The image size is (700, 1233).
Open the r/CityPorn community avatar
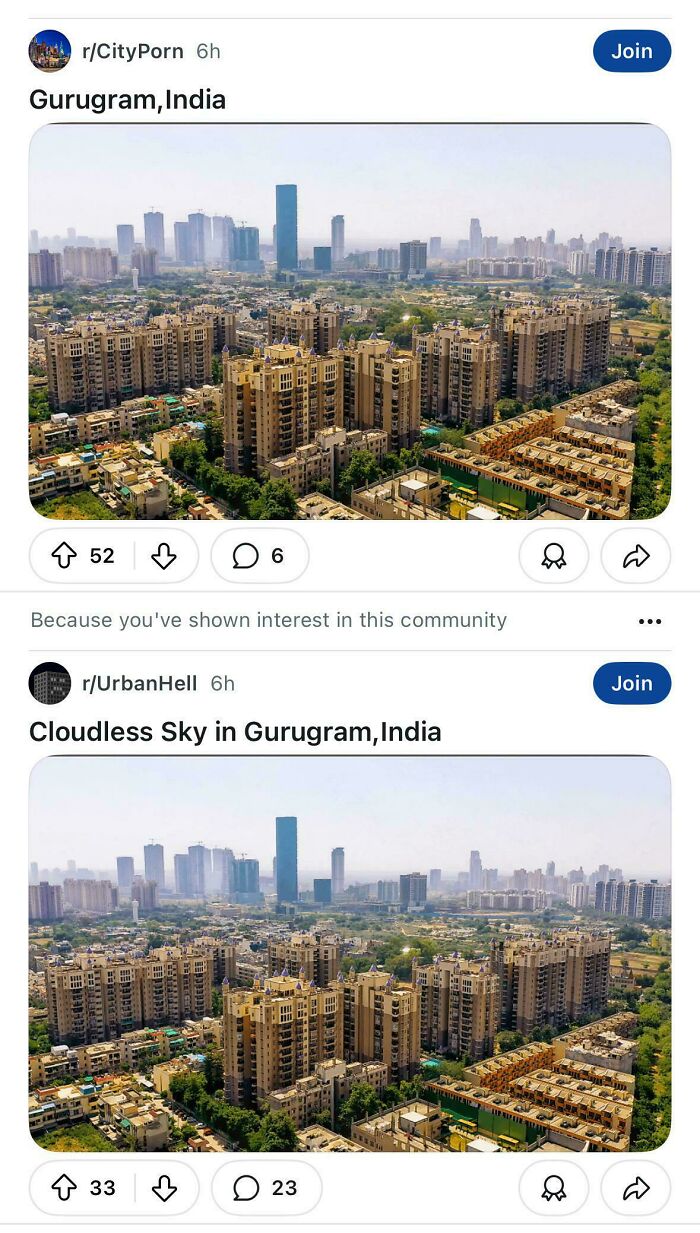pos(50,51)
